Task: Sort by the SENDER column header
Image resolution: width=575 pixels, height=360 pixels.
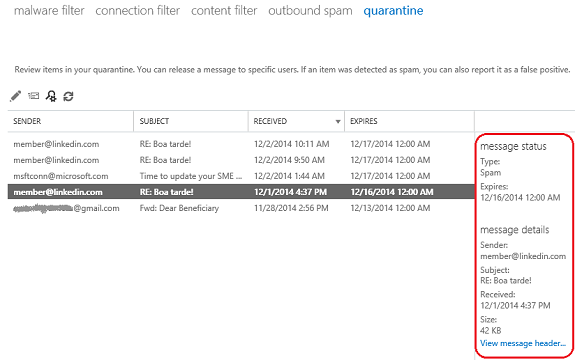Action: coord(27,121)
